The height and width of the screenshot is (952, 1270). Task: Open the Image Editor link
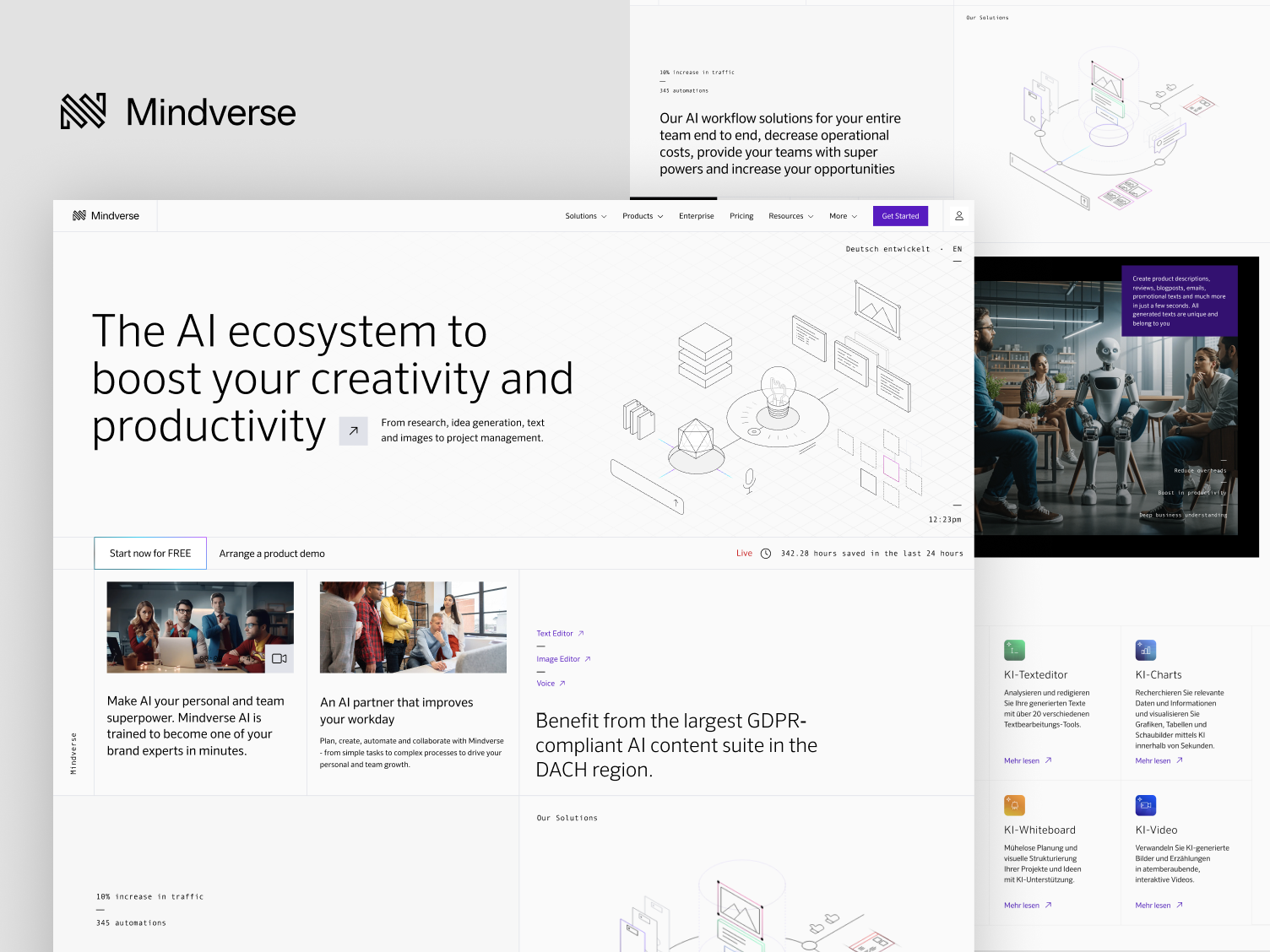tap(558, 658)
